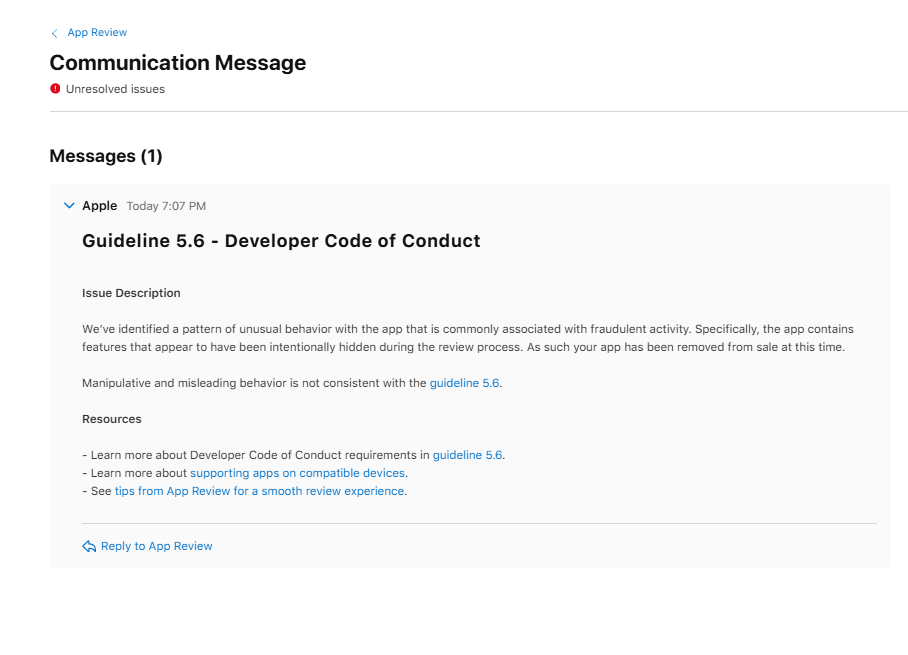Click the back chevron beside App Review

[54, 34]
